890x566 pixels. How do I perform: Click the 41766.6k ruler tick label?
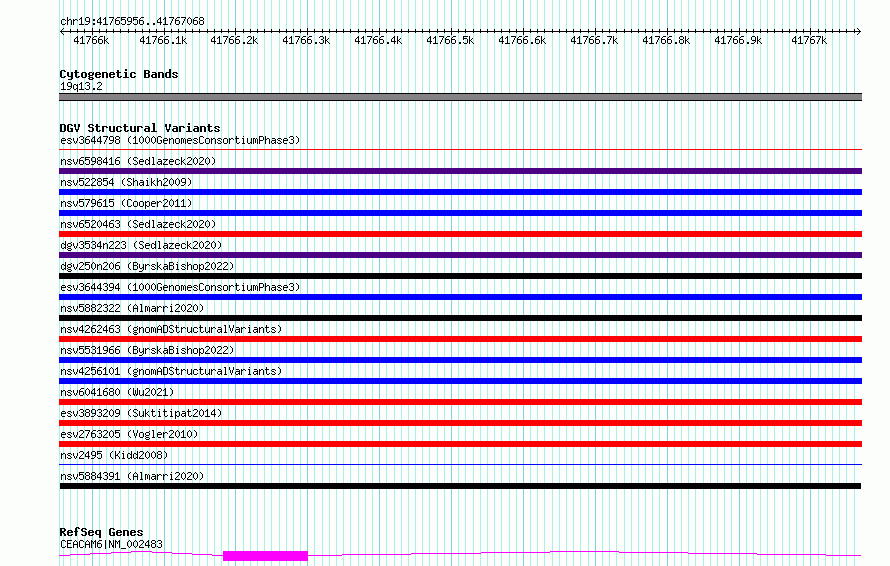522,40
